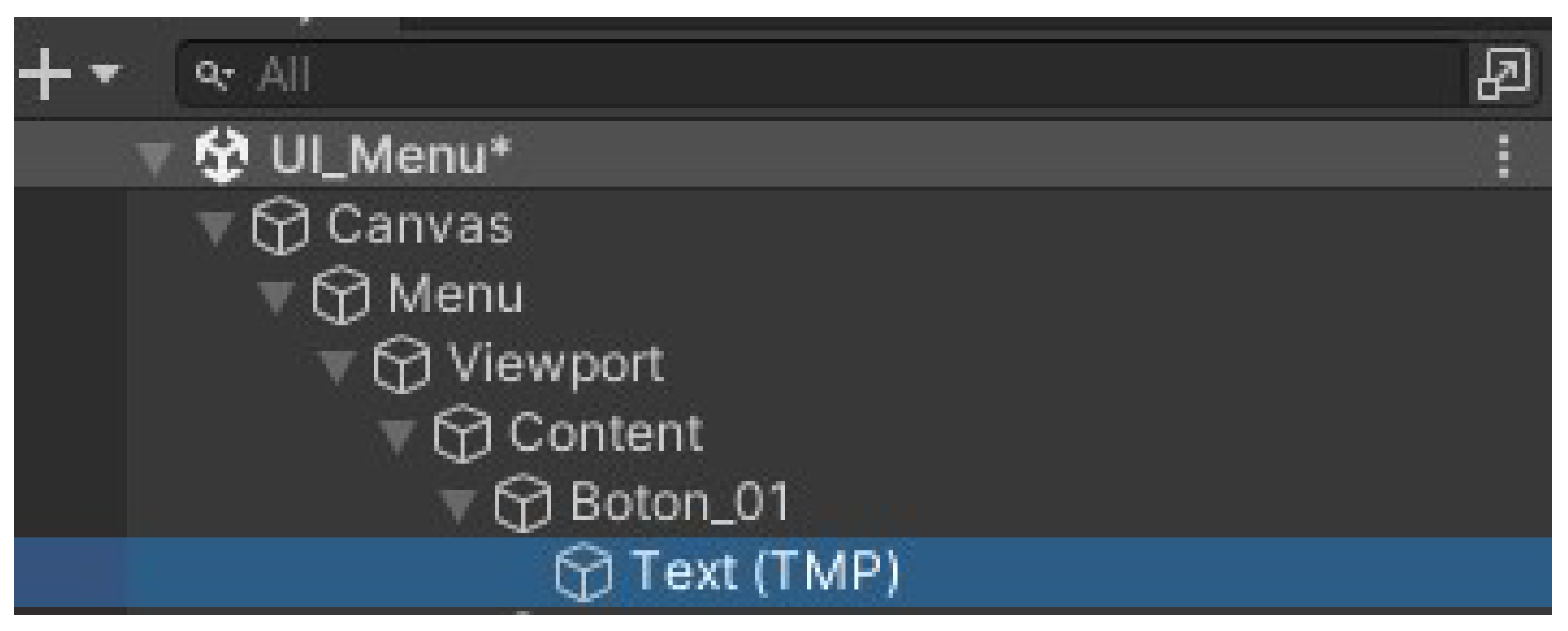Open the UI_Menu scene options menu
The height and width of the screenshot is (631, 1568).
click(x=1504, y=156)
